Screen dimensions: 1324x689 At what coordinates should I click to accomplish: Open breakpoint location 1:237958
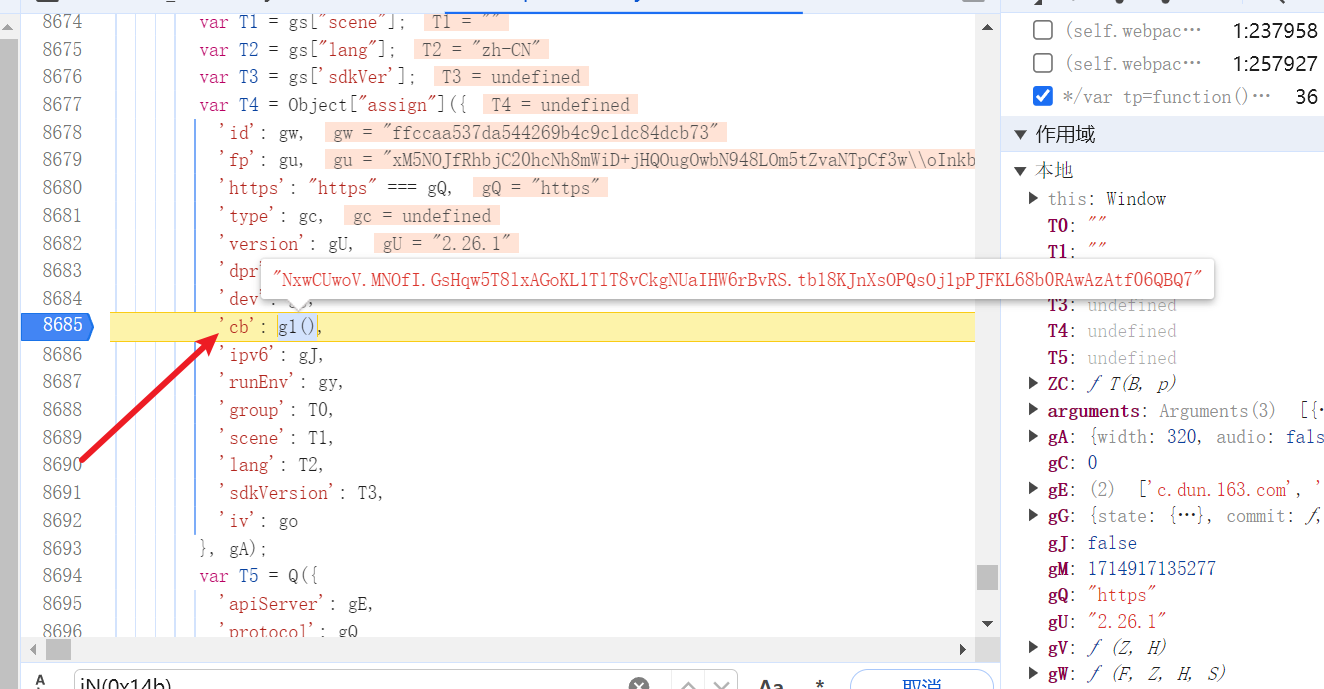(x=1275, y=31)
